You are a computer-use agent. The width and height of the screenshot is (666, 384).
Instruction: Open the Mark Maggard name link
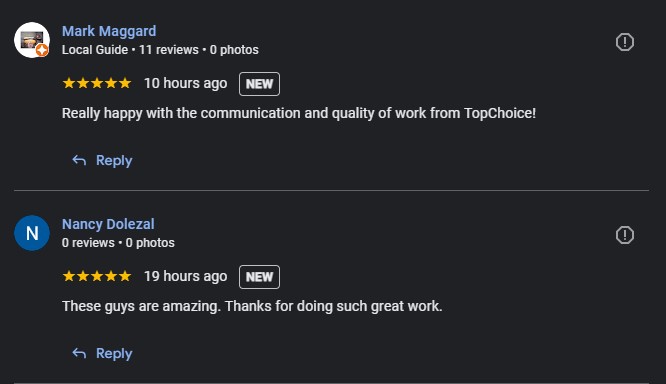click(x=109, y=31)
